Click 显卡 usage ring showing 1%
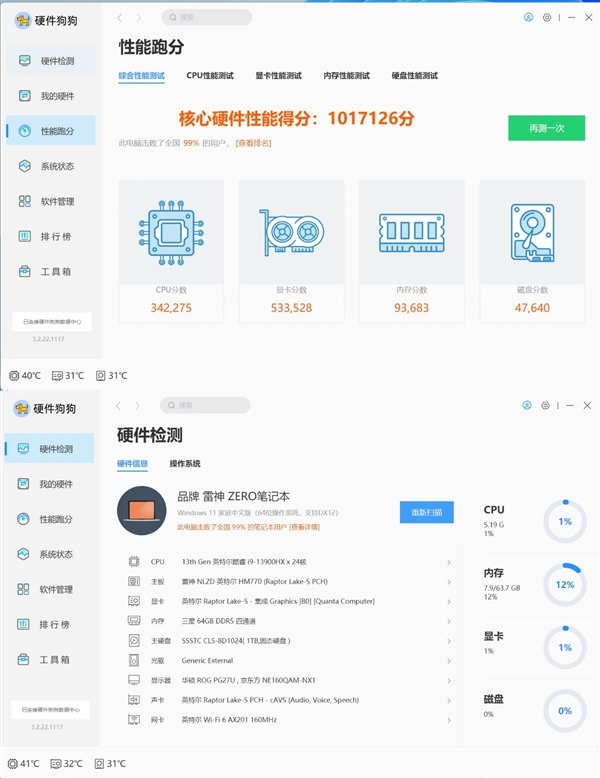The image size is (600, 779). click(565, 647)
